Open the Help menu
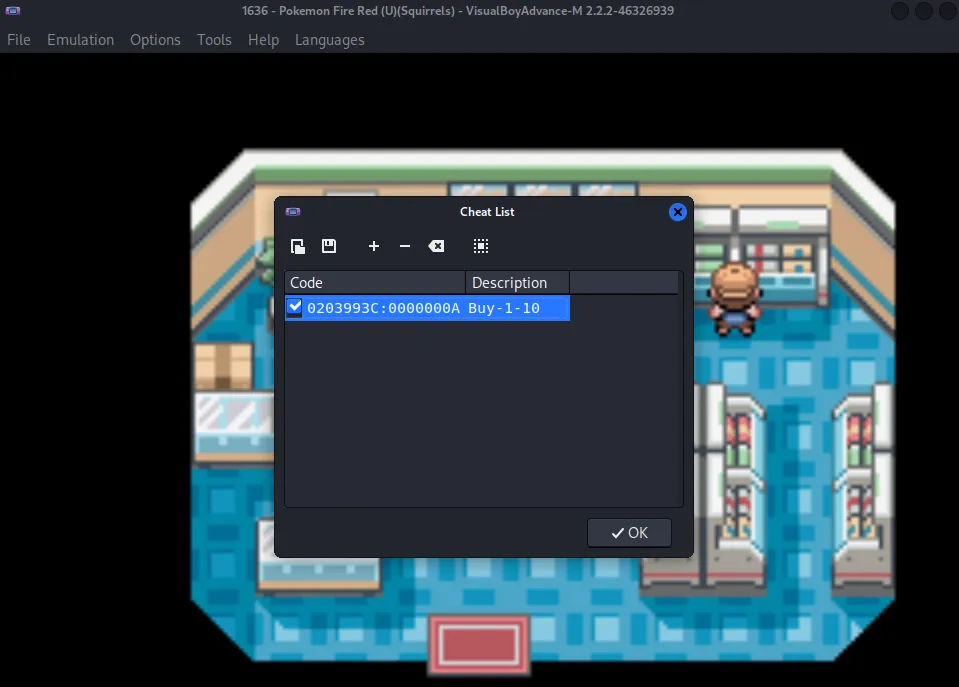Viewport: 959px width, 687px height. click(x=263, y=40)
